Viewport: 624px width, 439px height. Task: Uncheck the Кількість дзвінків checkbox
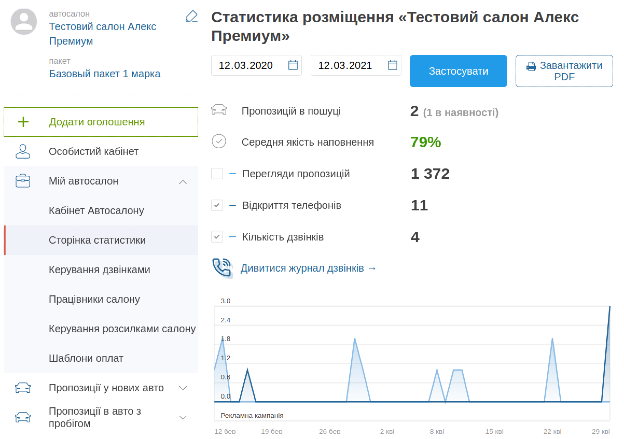[x=217, y=237]
